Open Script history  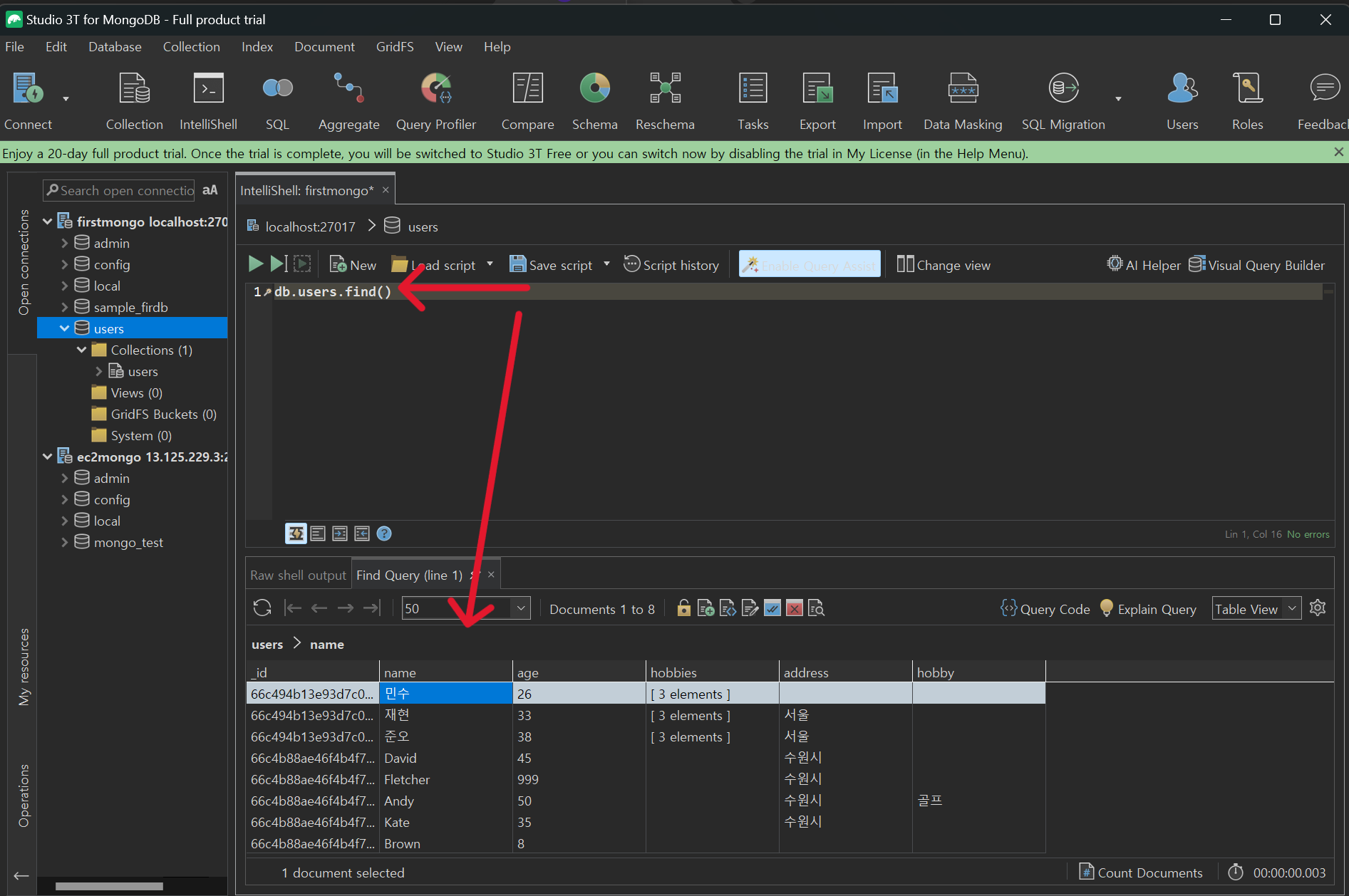[671, 265]
